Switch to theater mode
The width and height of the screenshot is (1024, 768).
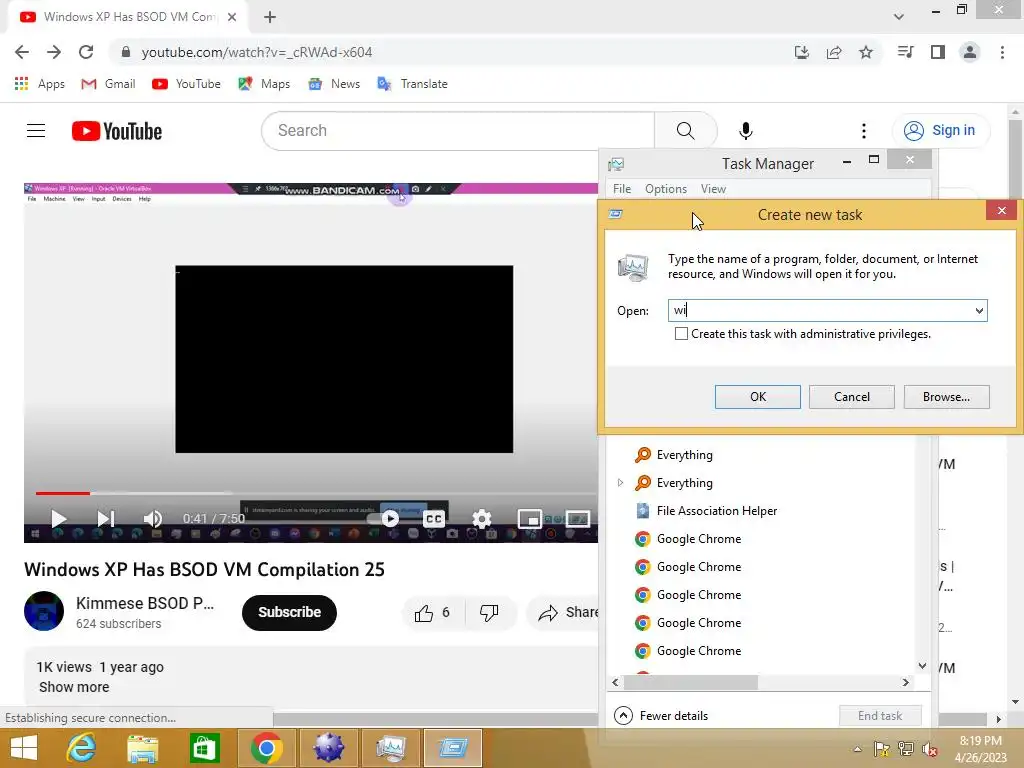click(577, 519)
